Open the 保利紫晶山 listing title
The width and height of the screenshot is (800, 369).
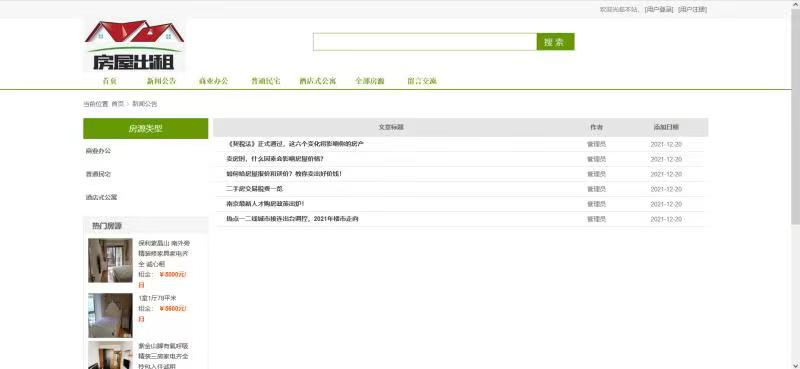pos(164,253)
